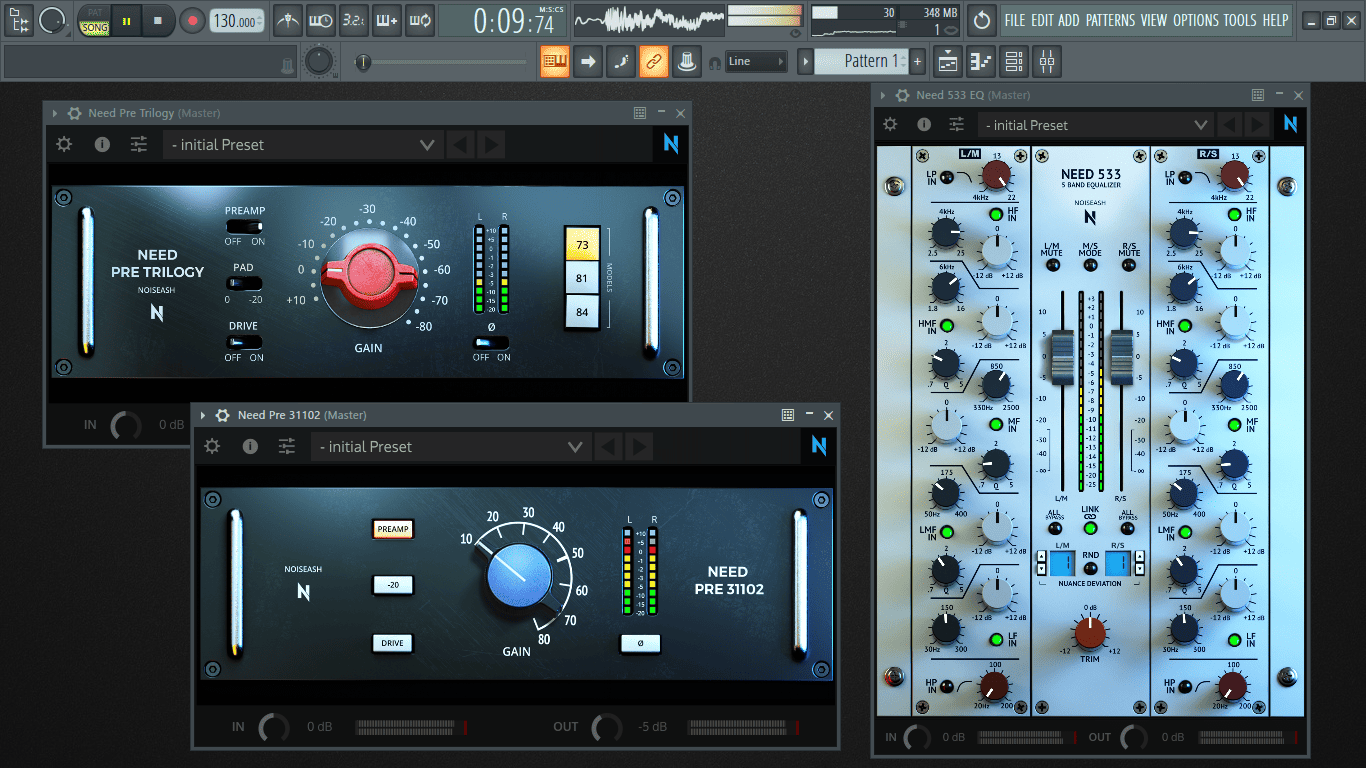Click arrow left of Pattern 1
This screenshot has width=1366, height=768.
coord(805,61)
